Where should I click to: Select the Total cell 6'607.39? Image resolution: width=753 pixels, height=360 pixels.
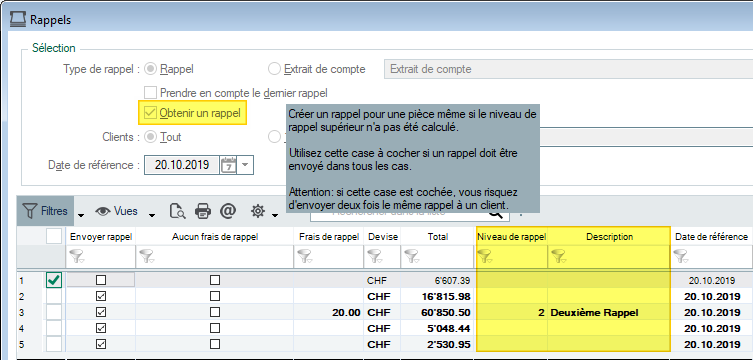pos(438,280)
